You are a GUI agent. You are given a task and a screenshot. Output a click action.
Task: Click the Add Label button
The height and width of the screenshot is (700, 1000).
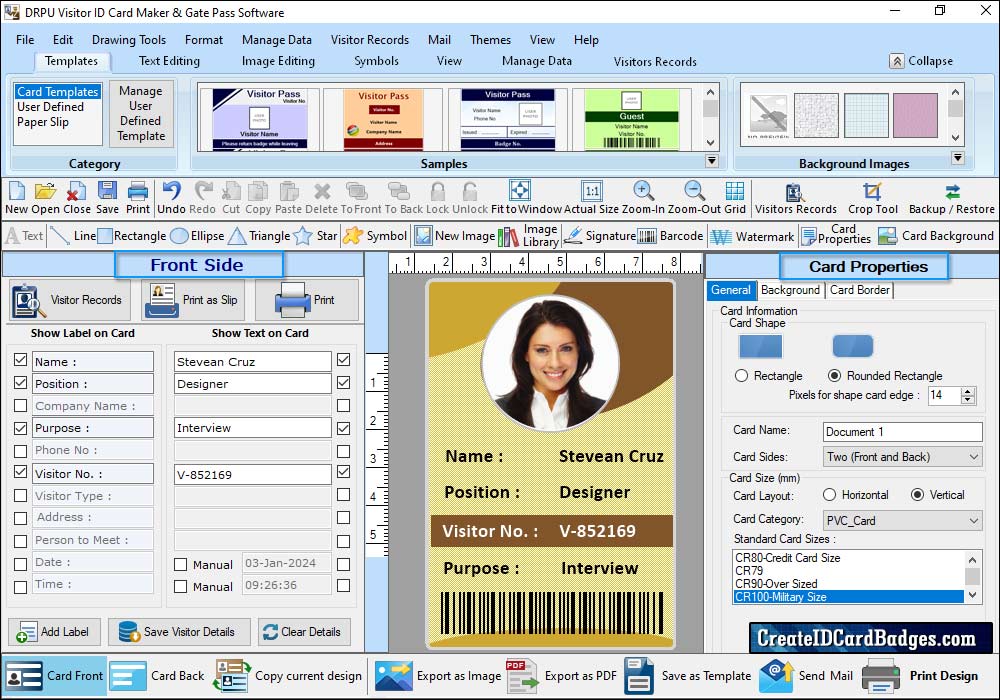click(54, 632)
